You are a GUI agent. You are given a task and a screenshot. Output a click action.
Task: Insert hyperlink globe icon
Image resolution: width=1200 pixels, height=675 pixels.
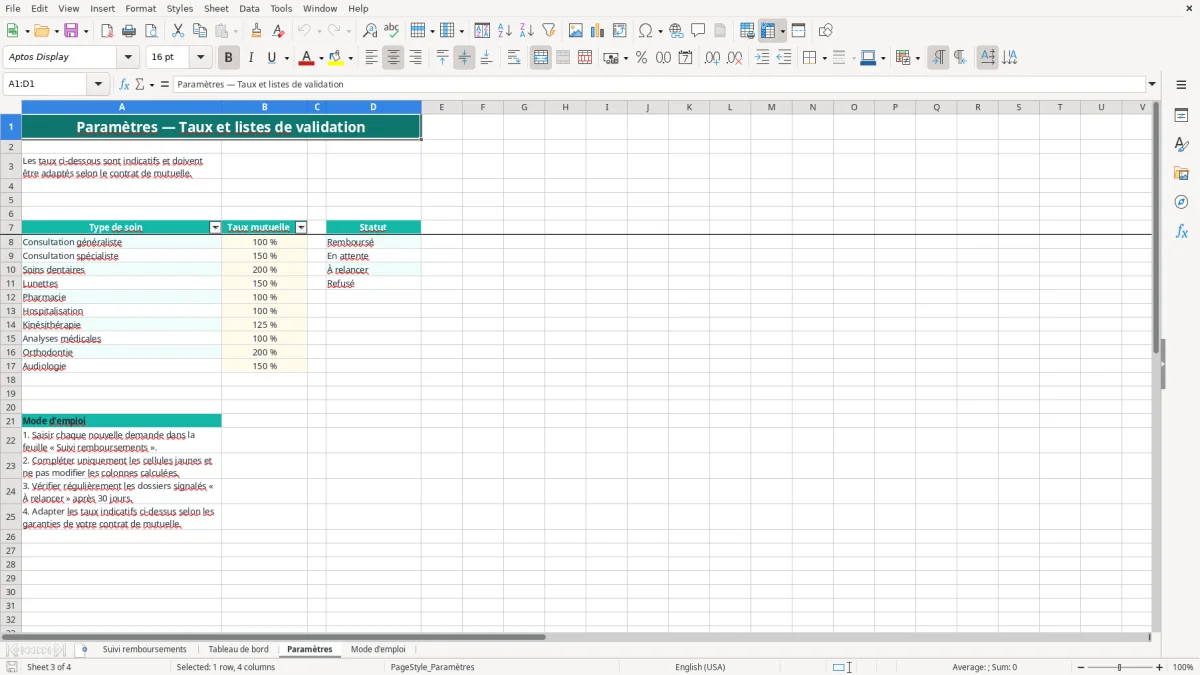coord(676,31)
